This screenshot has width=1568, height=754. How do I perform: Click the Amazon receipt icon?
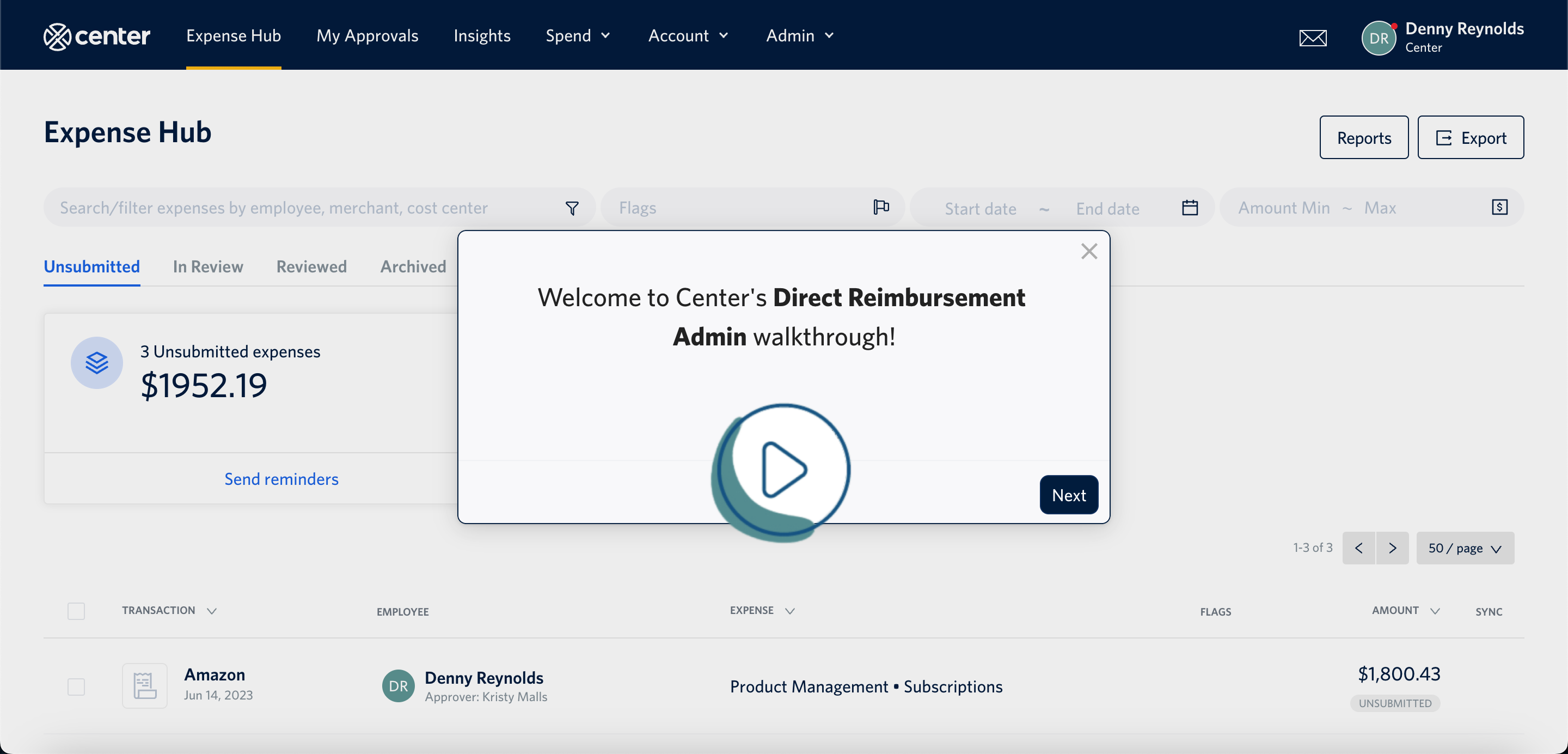coord(144,686)
